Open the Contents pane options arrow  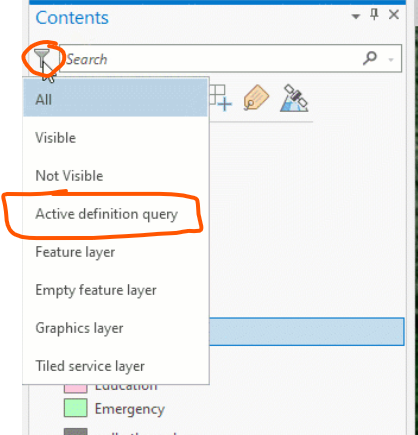tap(356, 16)
